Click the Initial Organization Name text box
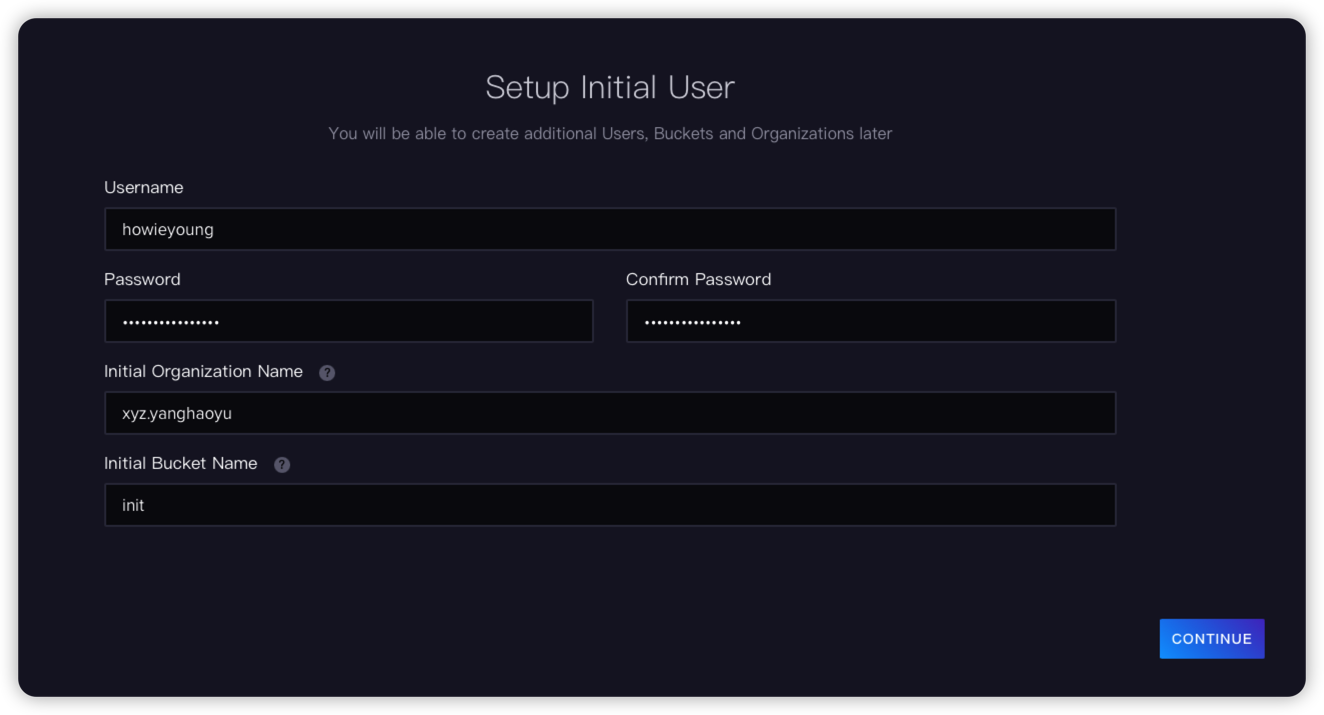This screenshot has width=1324, height=715. point(610,412)
